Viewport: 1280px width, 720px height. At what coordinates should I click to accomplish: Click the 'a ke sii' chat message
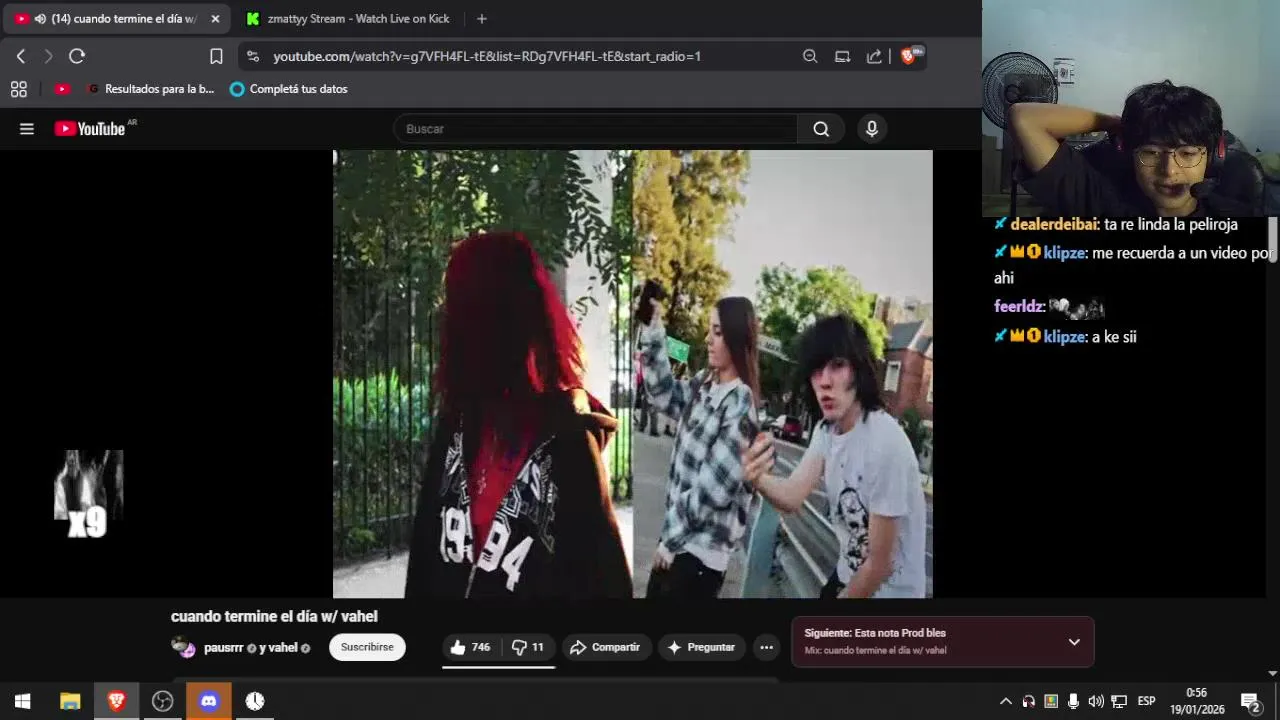tap(1114, 337)
